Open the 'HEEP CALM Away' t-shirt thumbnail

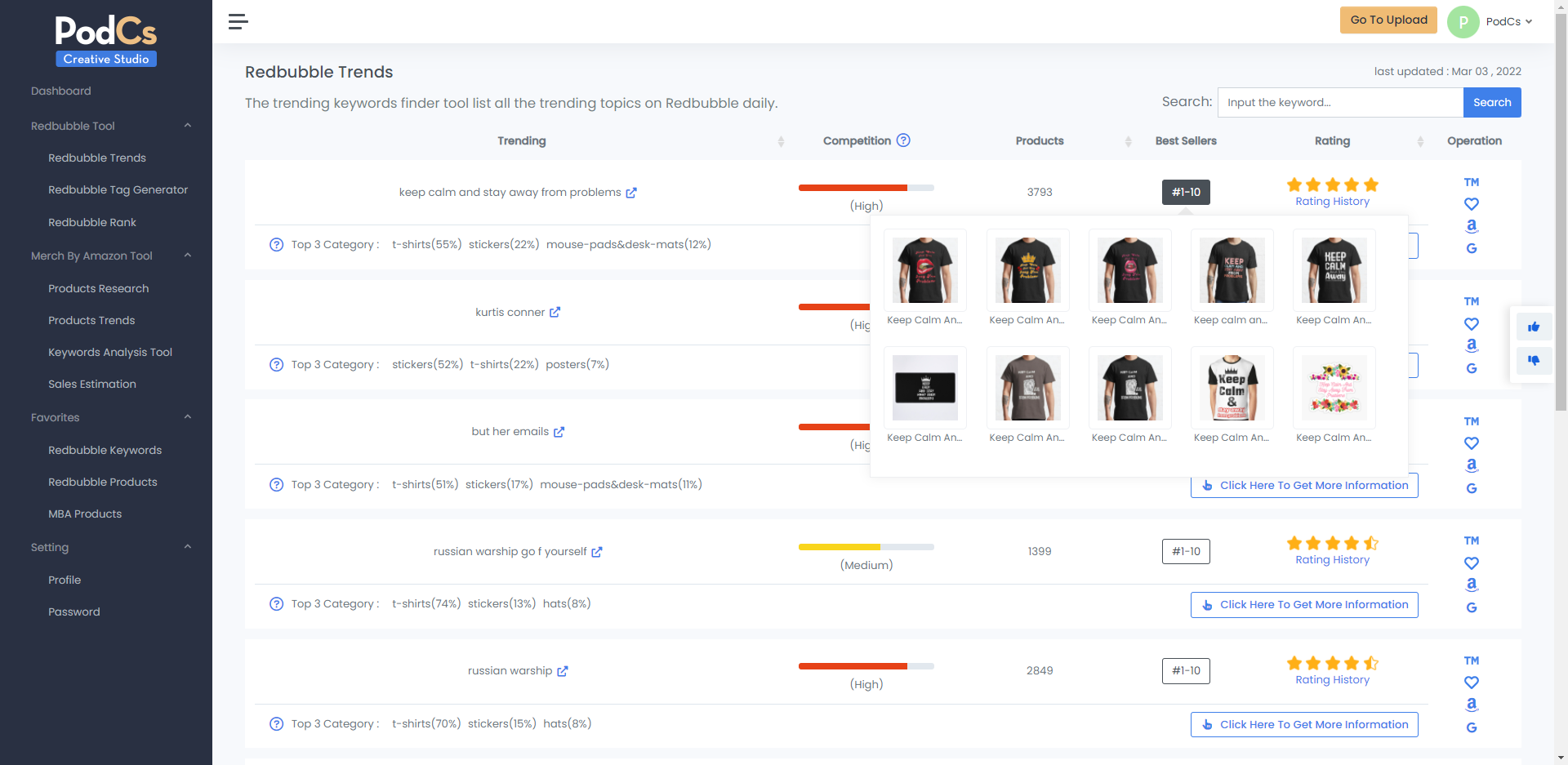pyautogui.click(x=1334, y=270)
